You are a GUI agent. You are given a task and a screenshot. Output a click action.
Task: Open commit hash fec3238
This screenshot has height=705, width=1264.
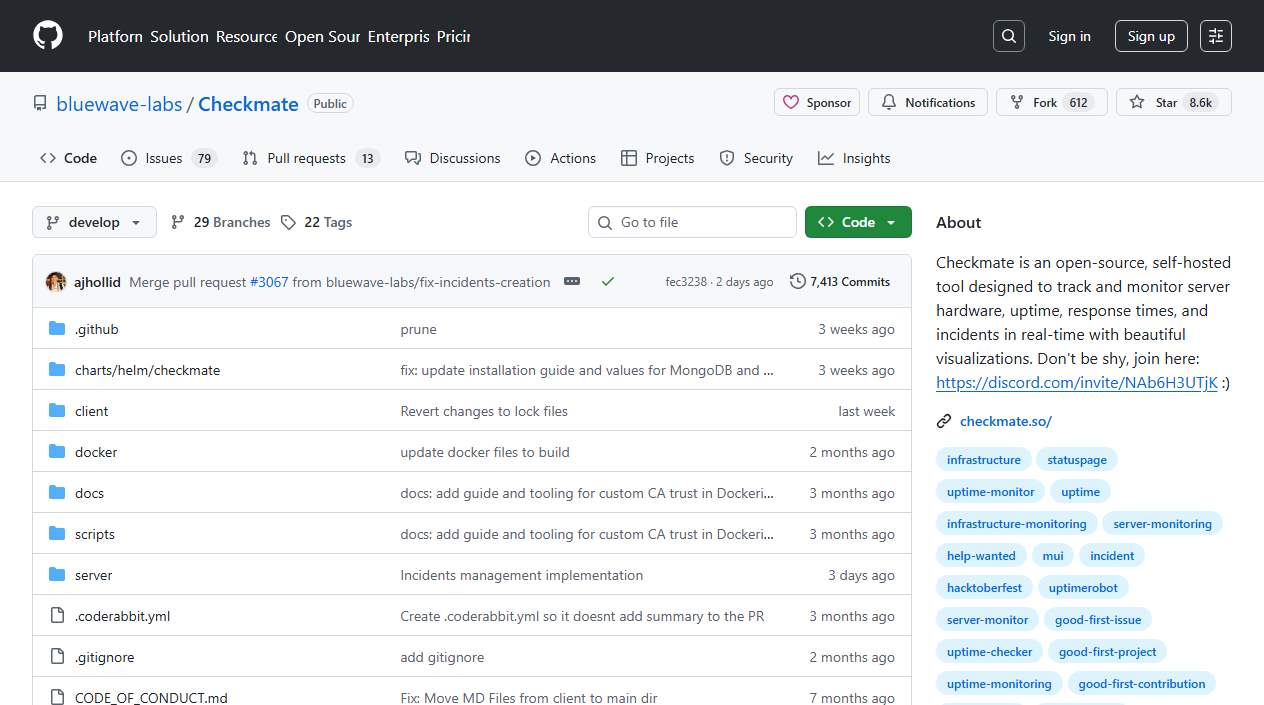tap(687, 282)
